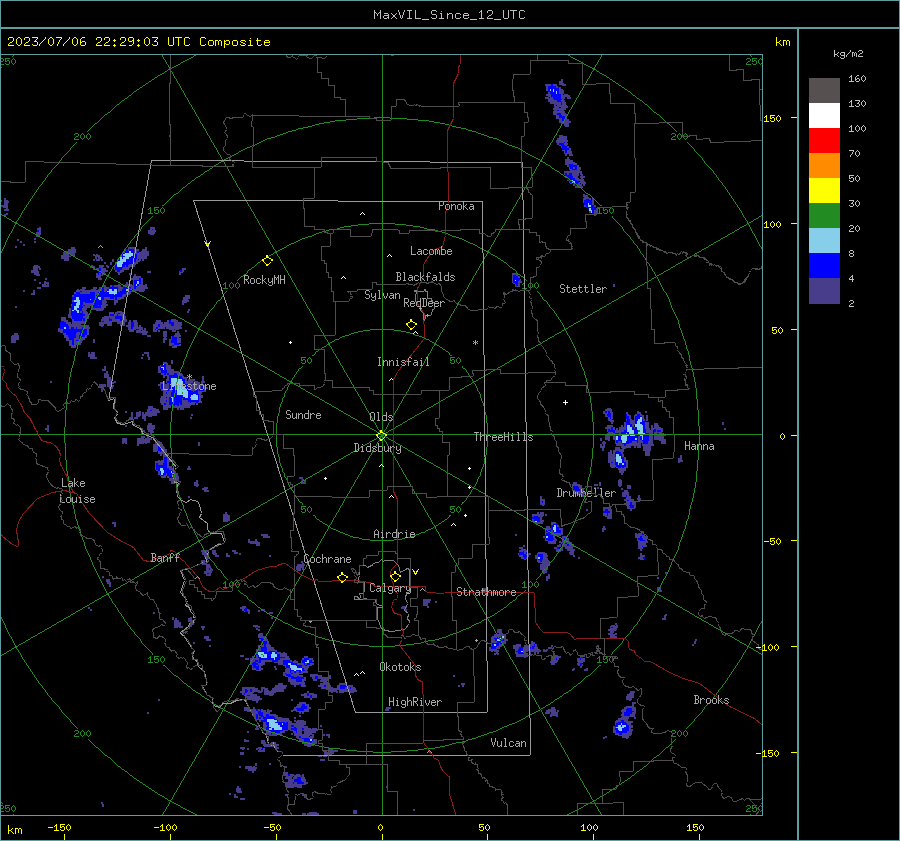Click the Okotoks label
This screenshot has height=841, width=900.
[x=400, y=667]
